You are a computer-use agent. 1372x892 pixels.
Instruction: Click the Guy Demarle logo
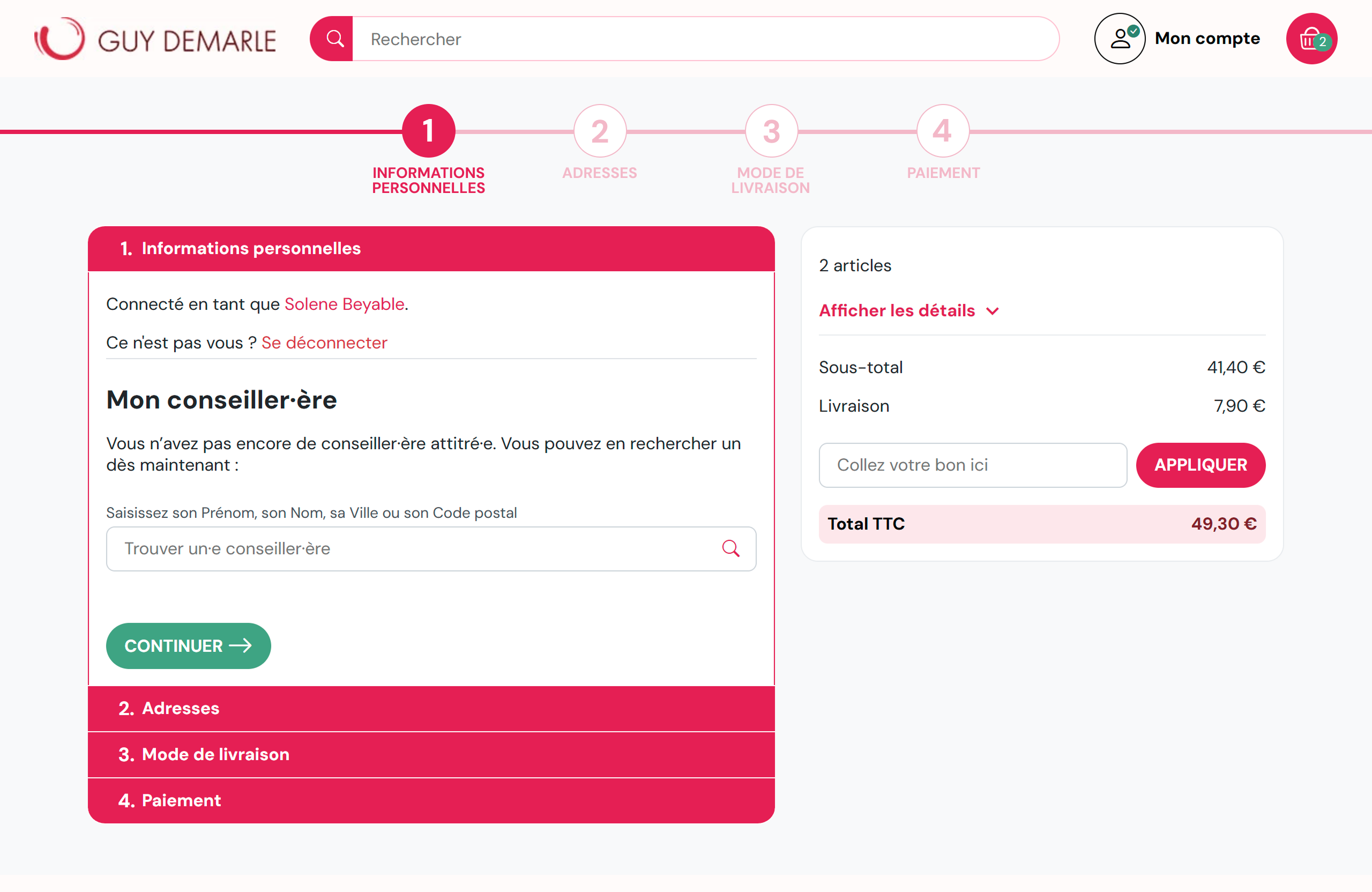pyautogui.click(x=155, y=39)
